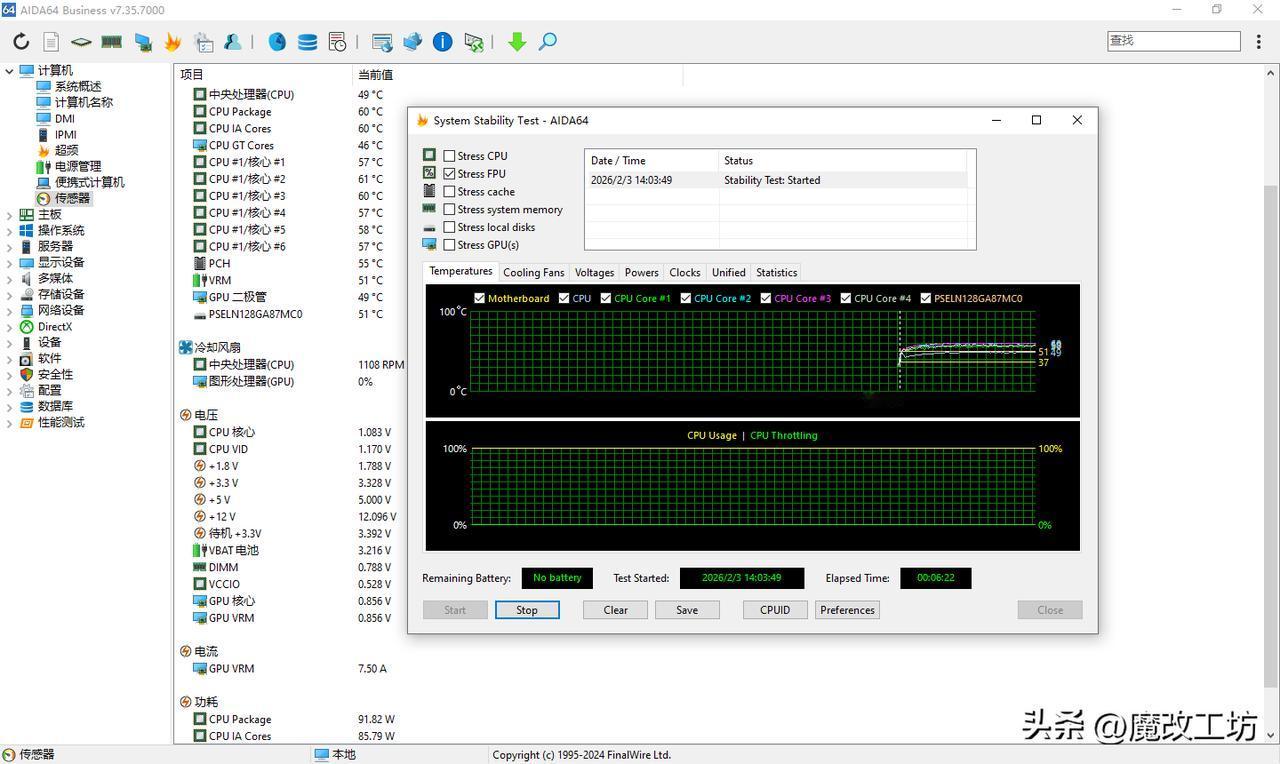The height and width of the screenshot is (764, 1280).
Task: Switch to the Voltages tab
Action: click(595, 272)
